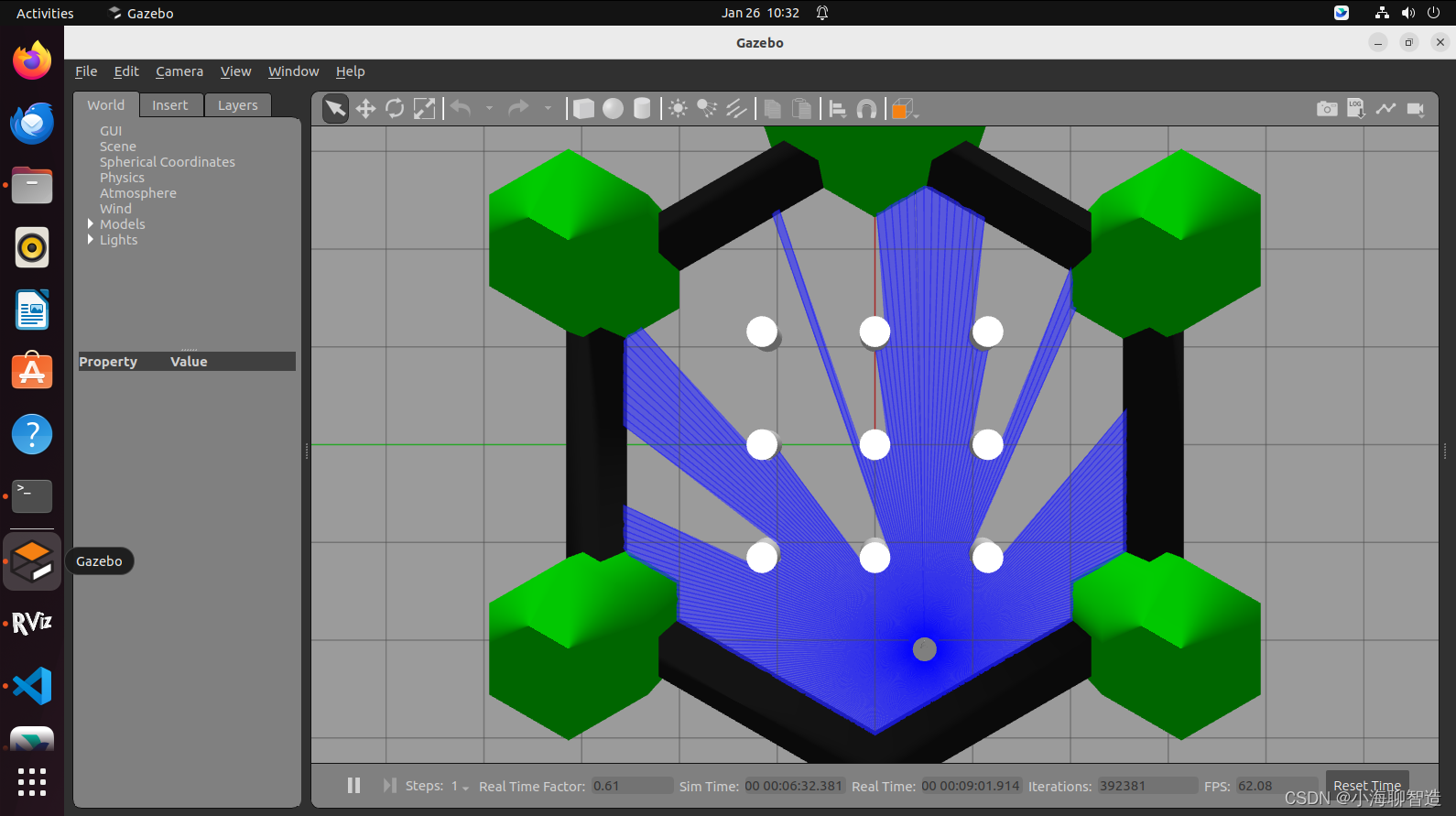This screenshot has height=816, width=1456.
Task: Select Scene in the world tree
Action: click(x=118, y=147)
